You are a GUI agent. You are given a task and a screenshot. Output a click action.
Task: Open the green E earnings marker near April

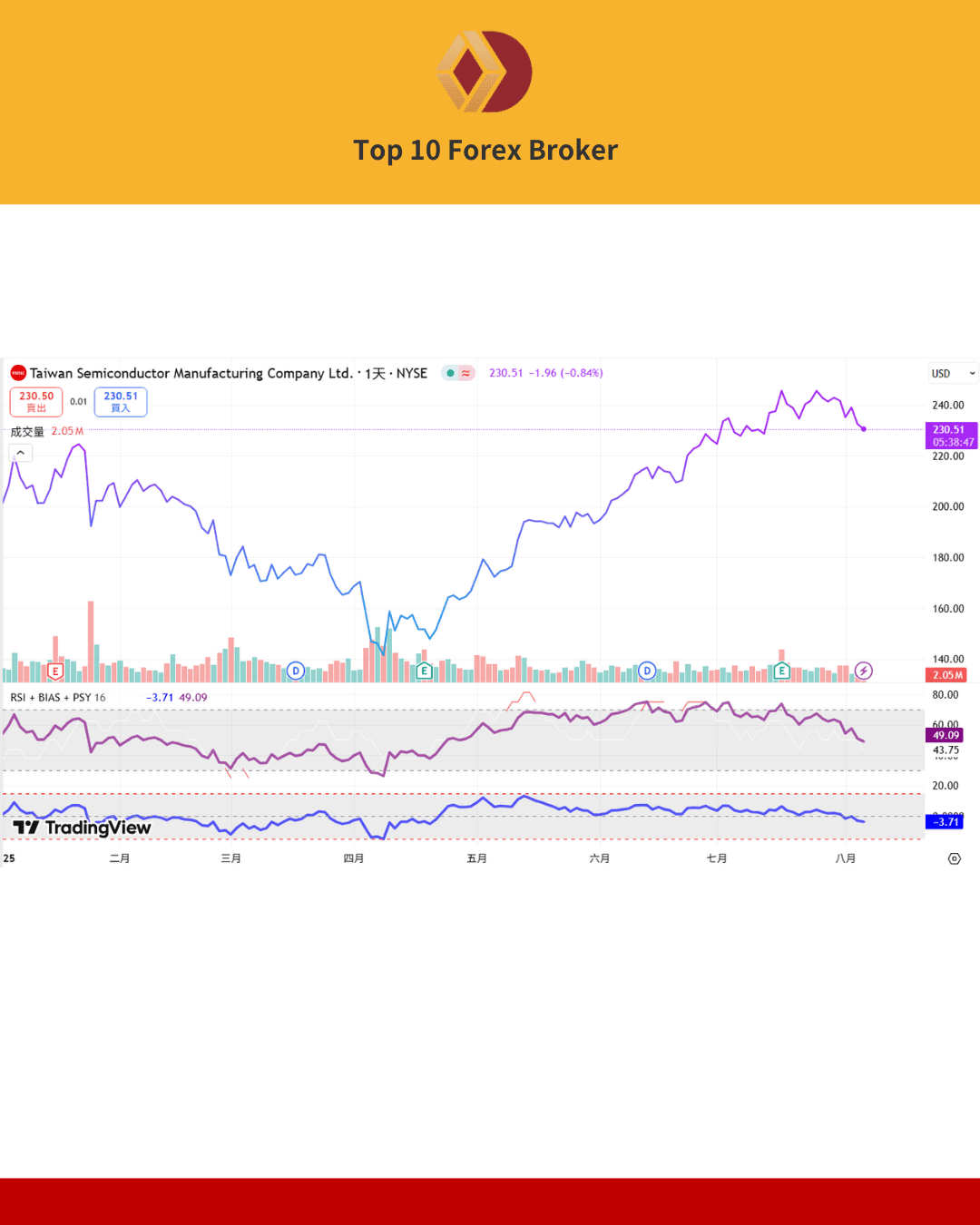click(x=423, y=671)
